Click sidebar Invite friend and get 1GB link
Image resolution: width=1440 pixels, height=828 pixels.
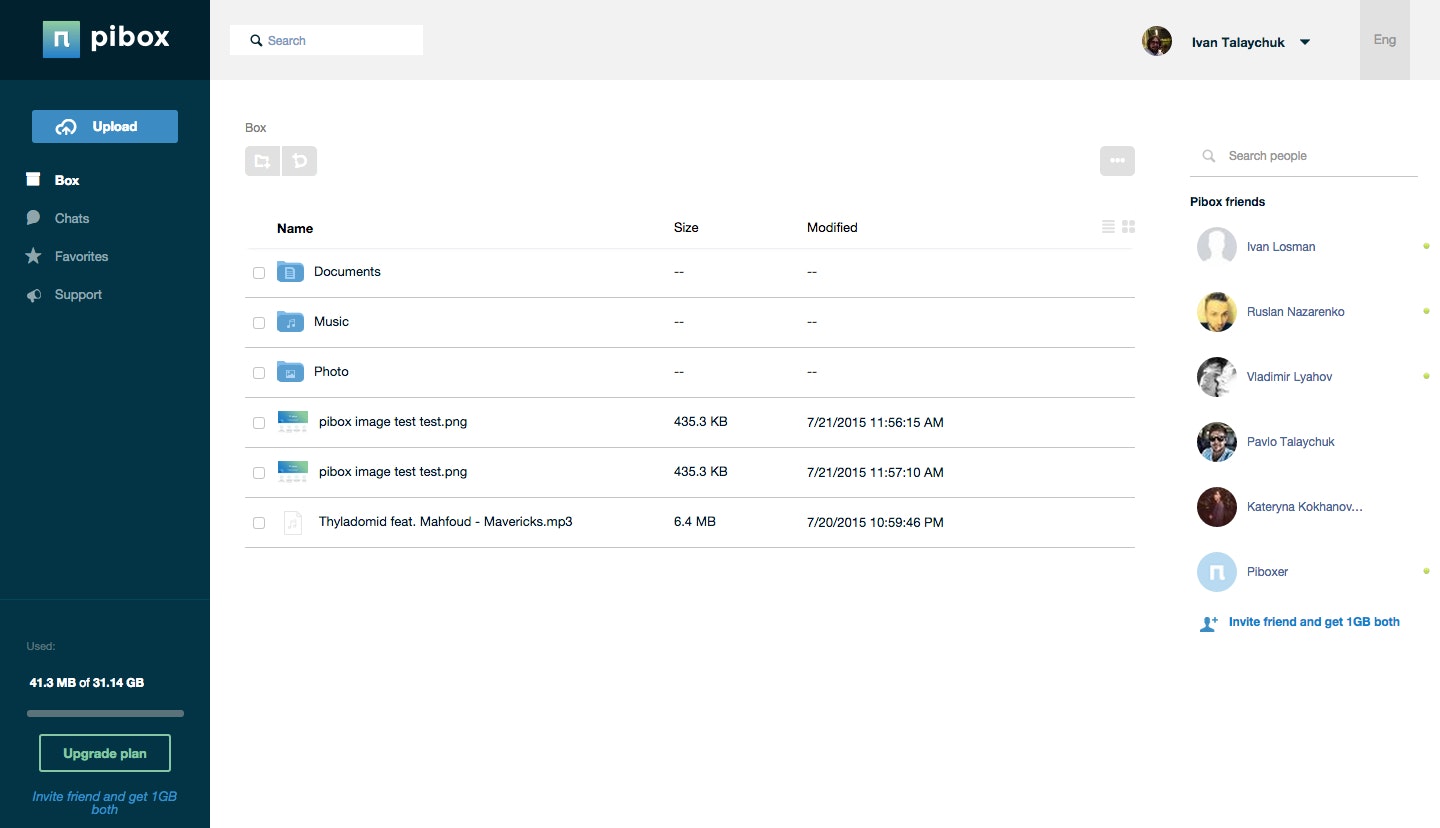[105, 803]
